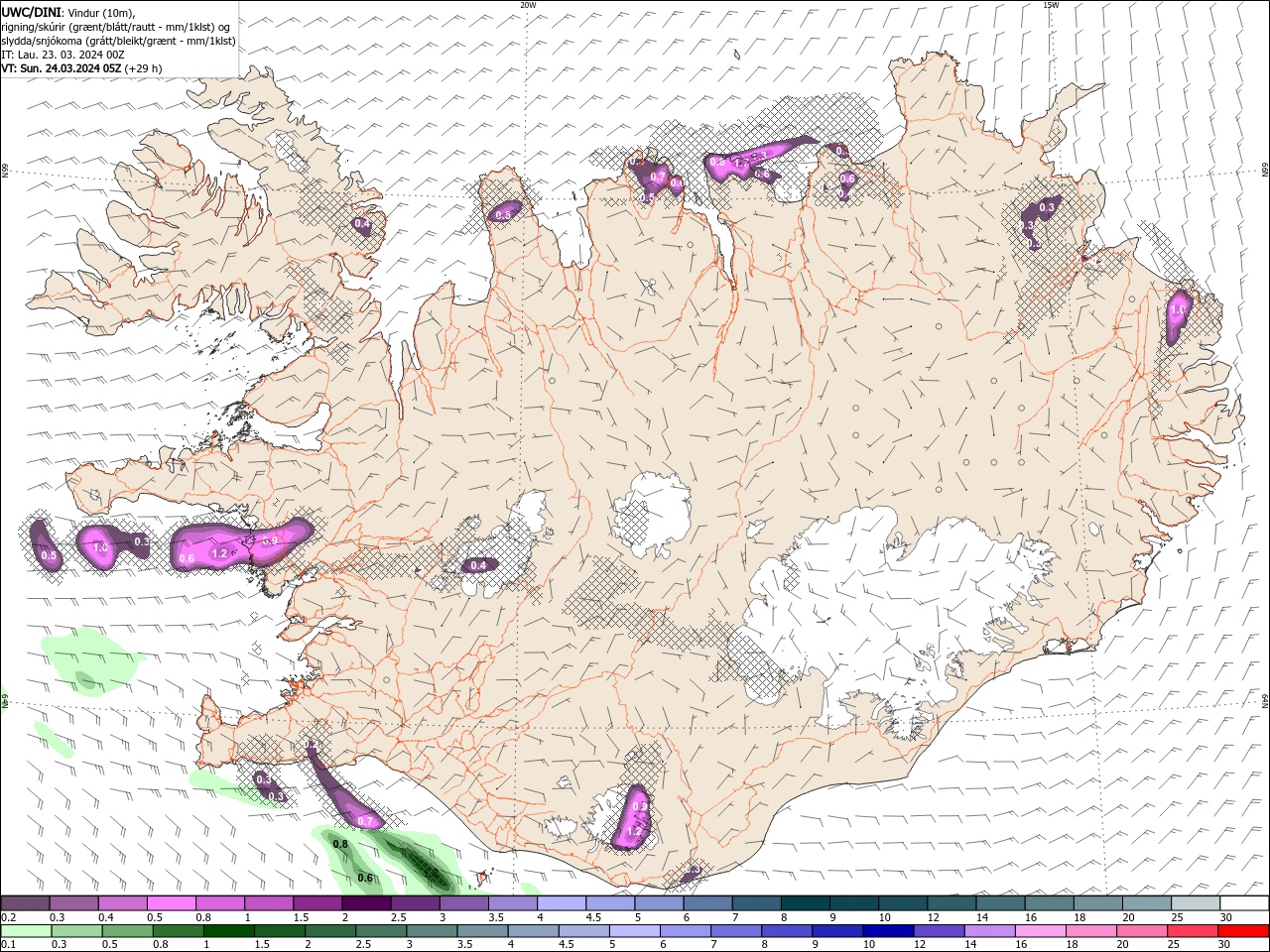Click the medium green 0.5 swatch in bottom legend row
Viewport: 1270px width, 952px height.
click(127, 931)
